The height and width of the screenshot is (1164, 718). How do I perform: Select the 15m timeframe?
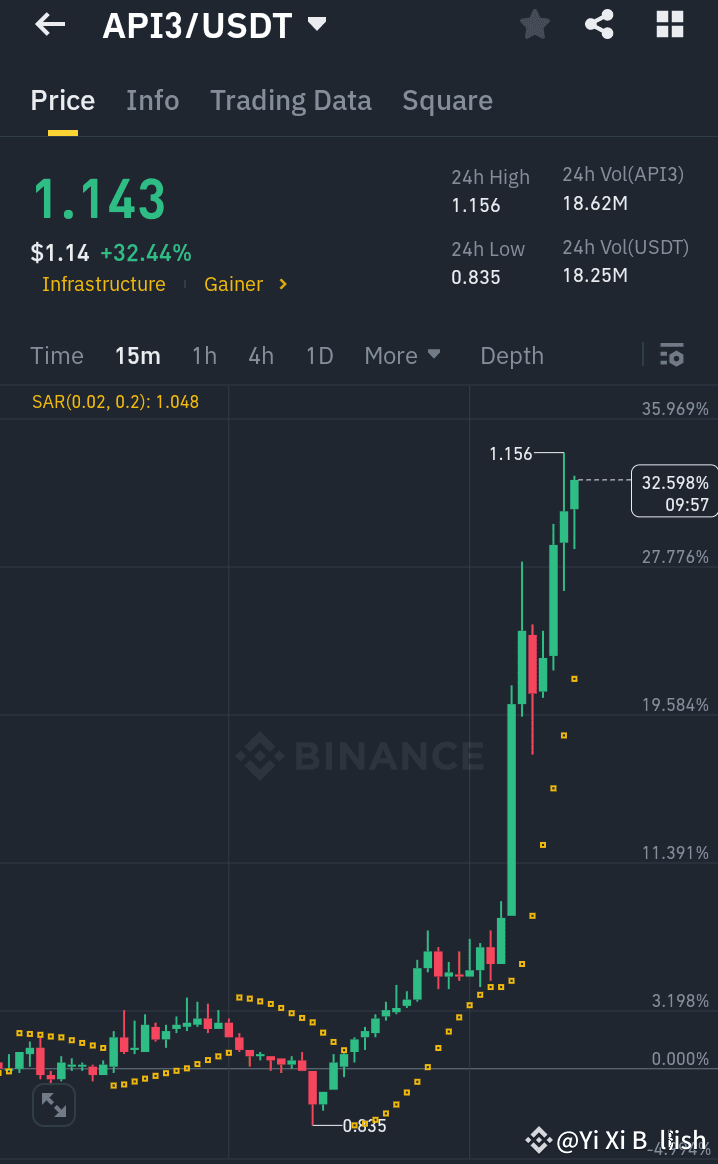[x=137, y=355]
